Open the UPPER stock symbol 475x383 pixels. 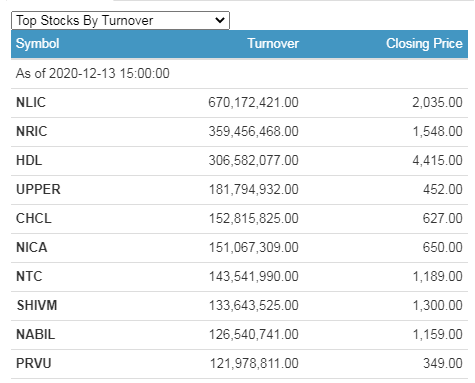pyautogui.click(x=38, y=189)
